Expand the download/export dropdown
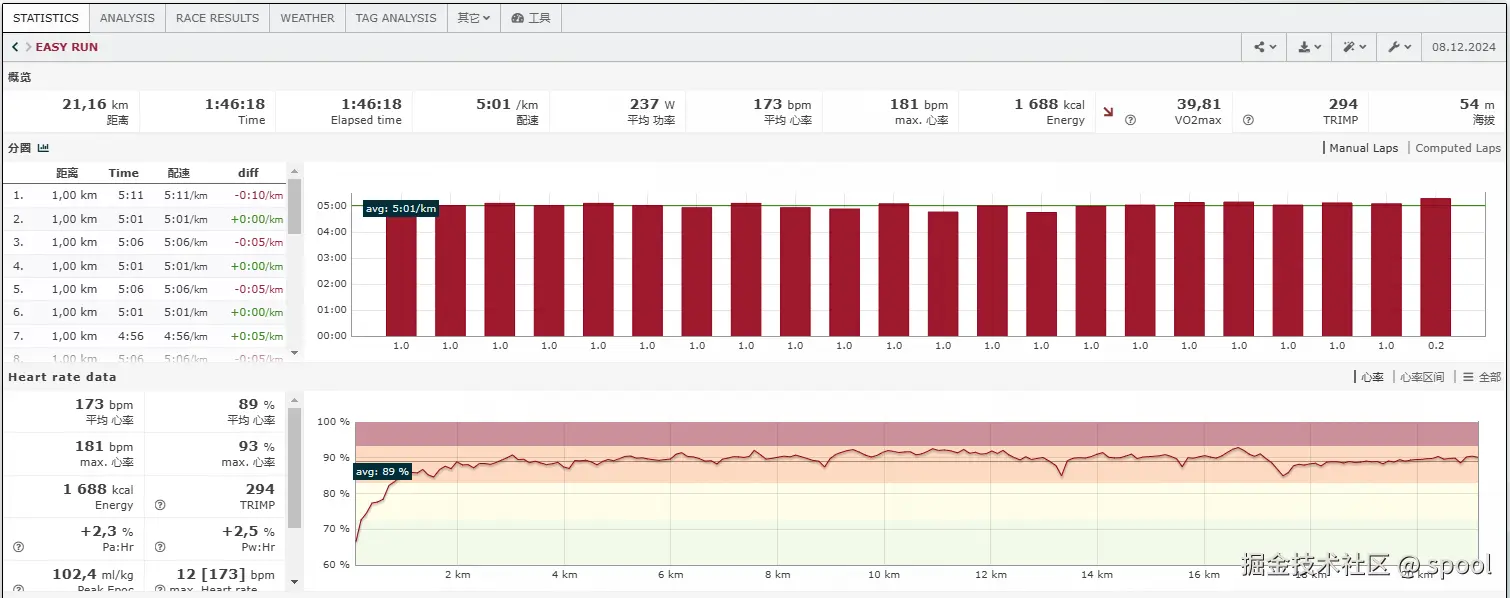The height and width of the screenshot is (598, 1510). [1309, 47]
